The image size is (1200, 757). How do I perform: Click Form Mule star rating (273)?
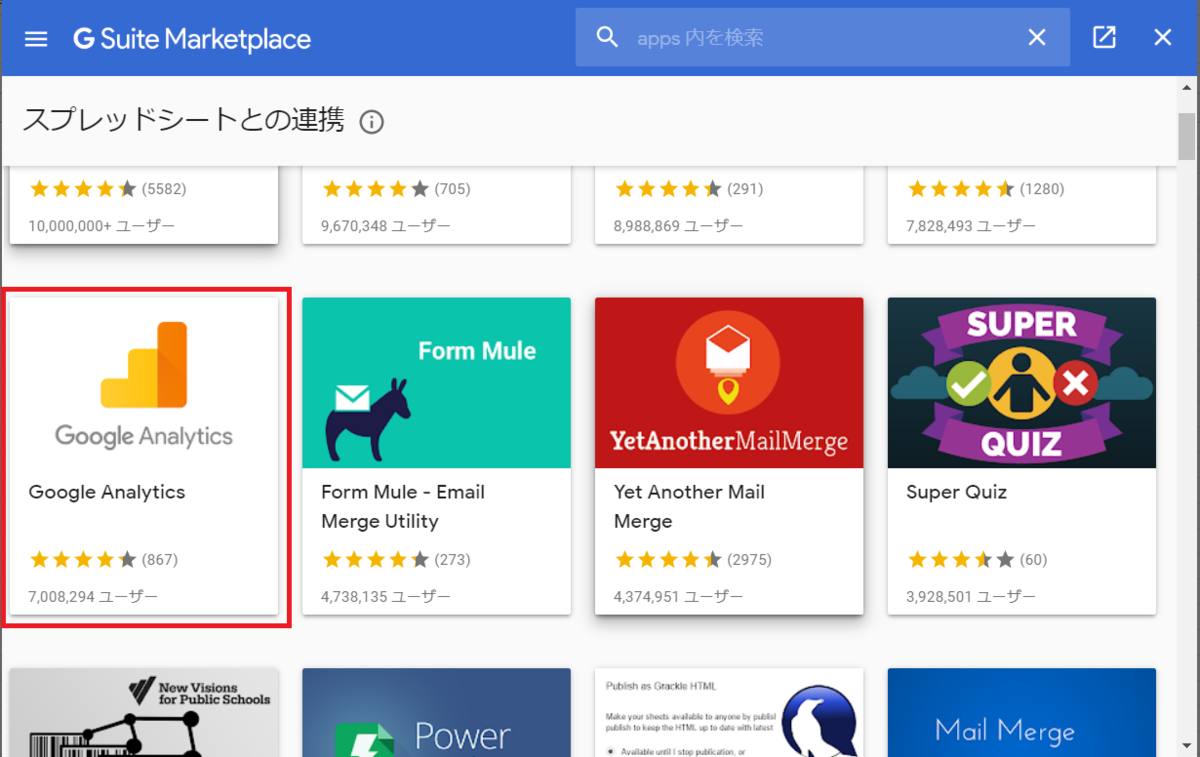click(396, 560)
